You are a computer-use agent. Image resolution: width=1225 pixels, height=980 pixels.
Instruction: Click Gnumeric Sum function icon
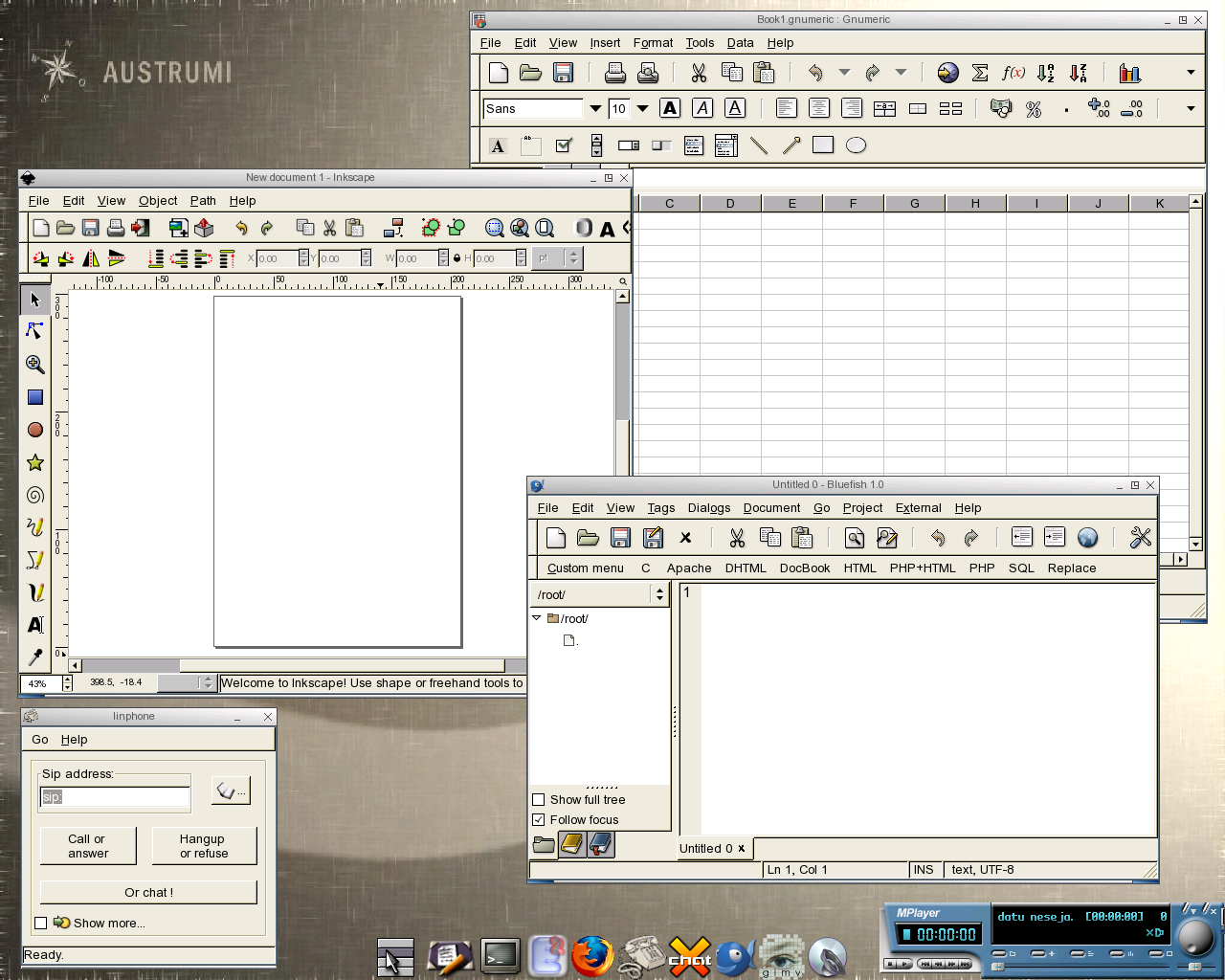point(980,73)
